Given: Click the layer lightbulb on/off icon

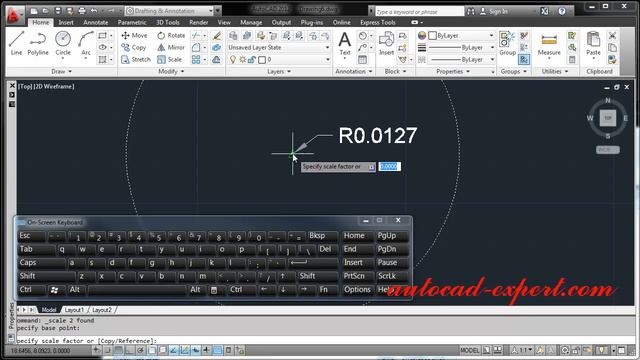Looking at the screenshot, I should point(233,60).
